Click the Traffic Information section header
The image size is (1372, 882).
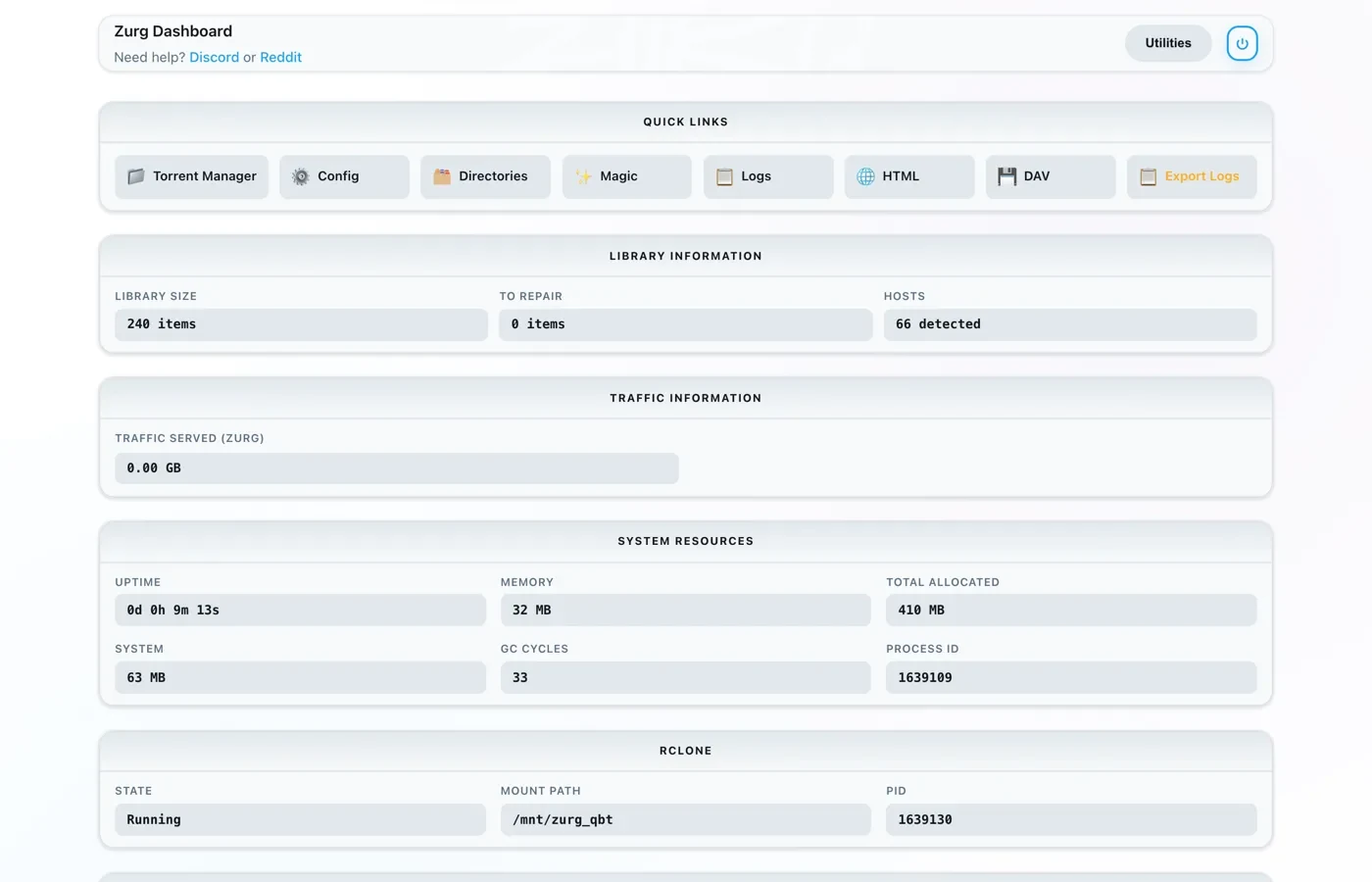point(686,398)
